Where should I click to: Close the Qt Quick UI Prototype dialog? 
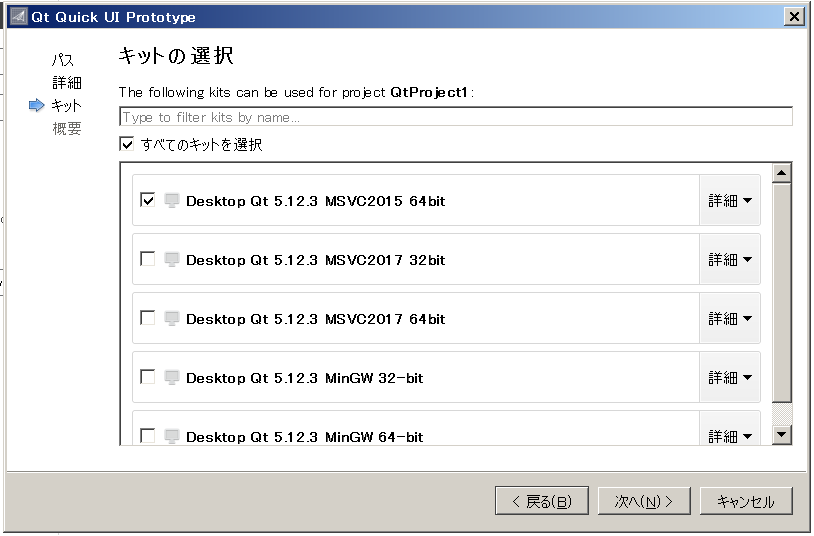(x=794, y=17)
